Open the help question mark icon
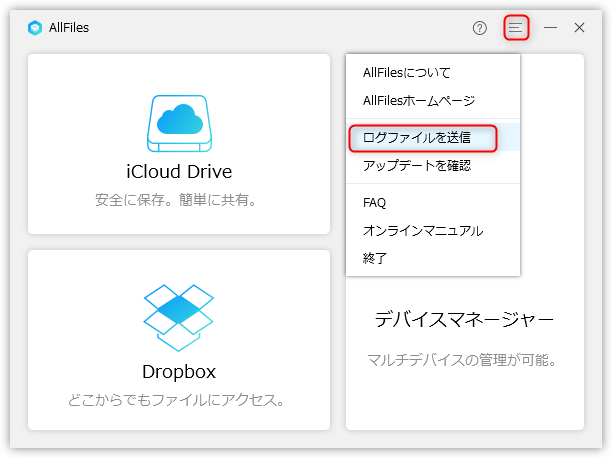This screenshot has height=458, width=612. [x=480, y=28]
